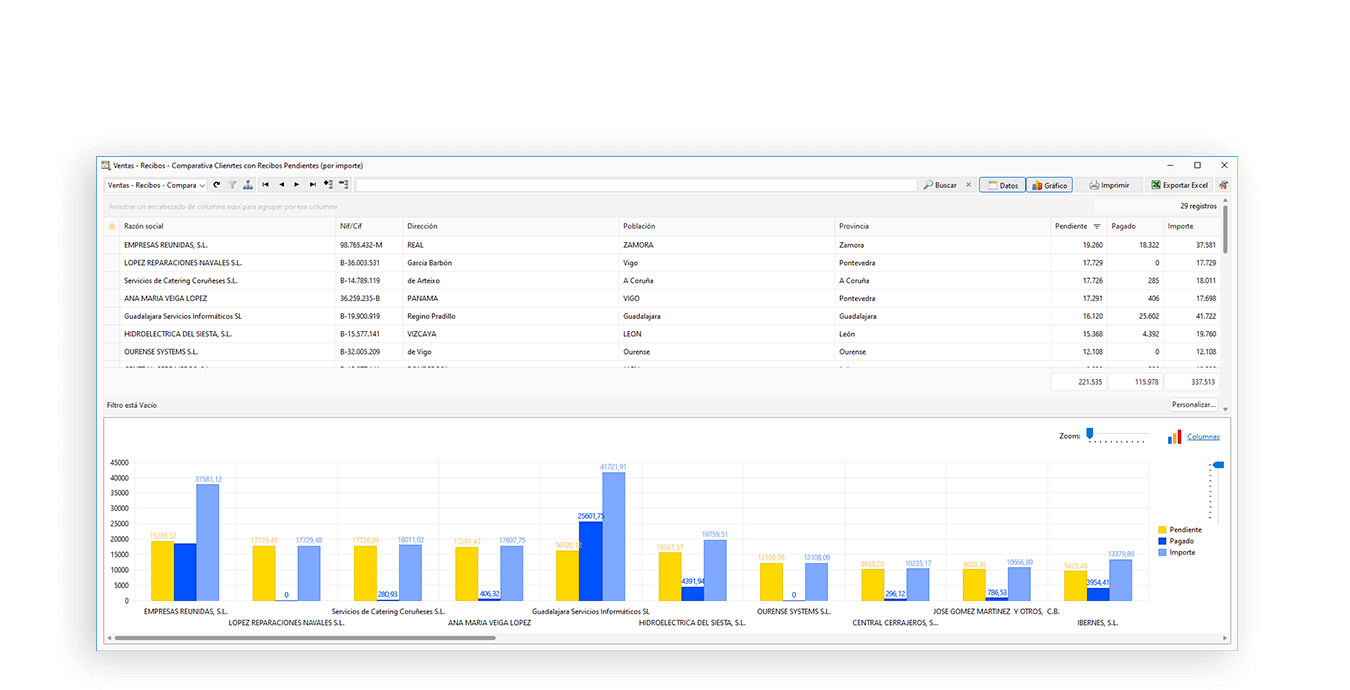Viewport: 1350px width, 690px height.
Task: Click inside the search text field
Action: tap(635, 185)
